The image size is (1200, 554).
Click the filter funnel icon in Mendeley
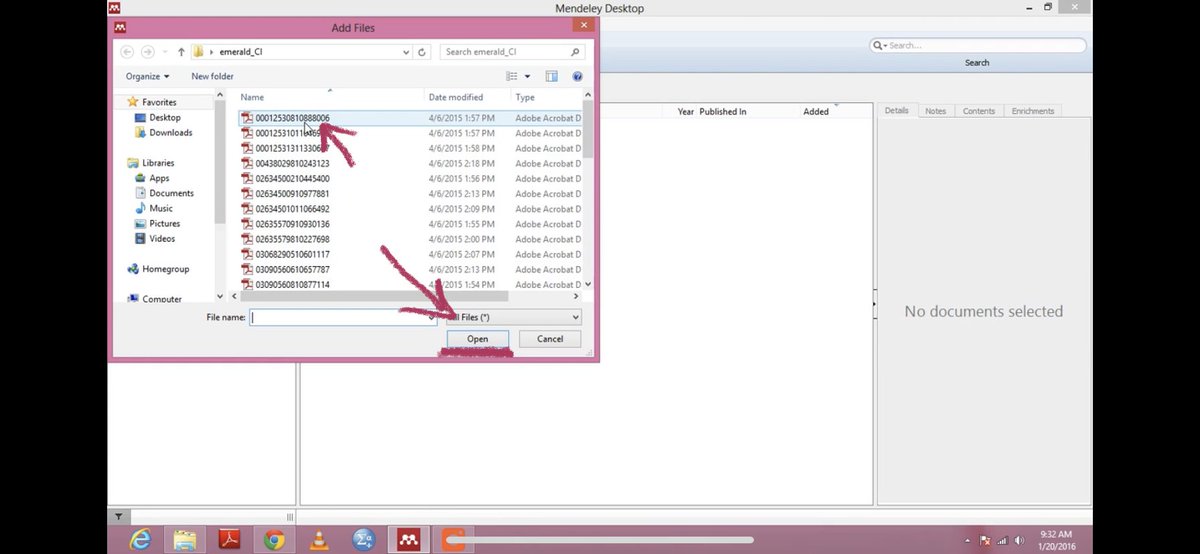(x=118, y=517)
